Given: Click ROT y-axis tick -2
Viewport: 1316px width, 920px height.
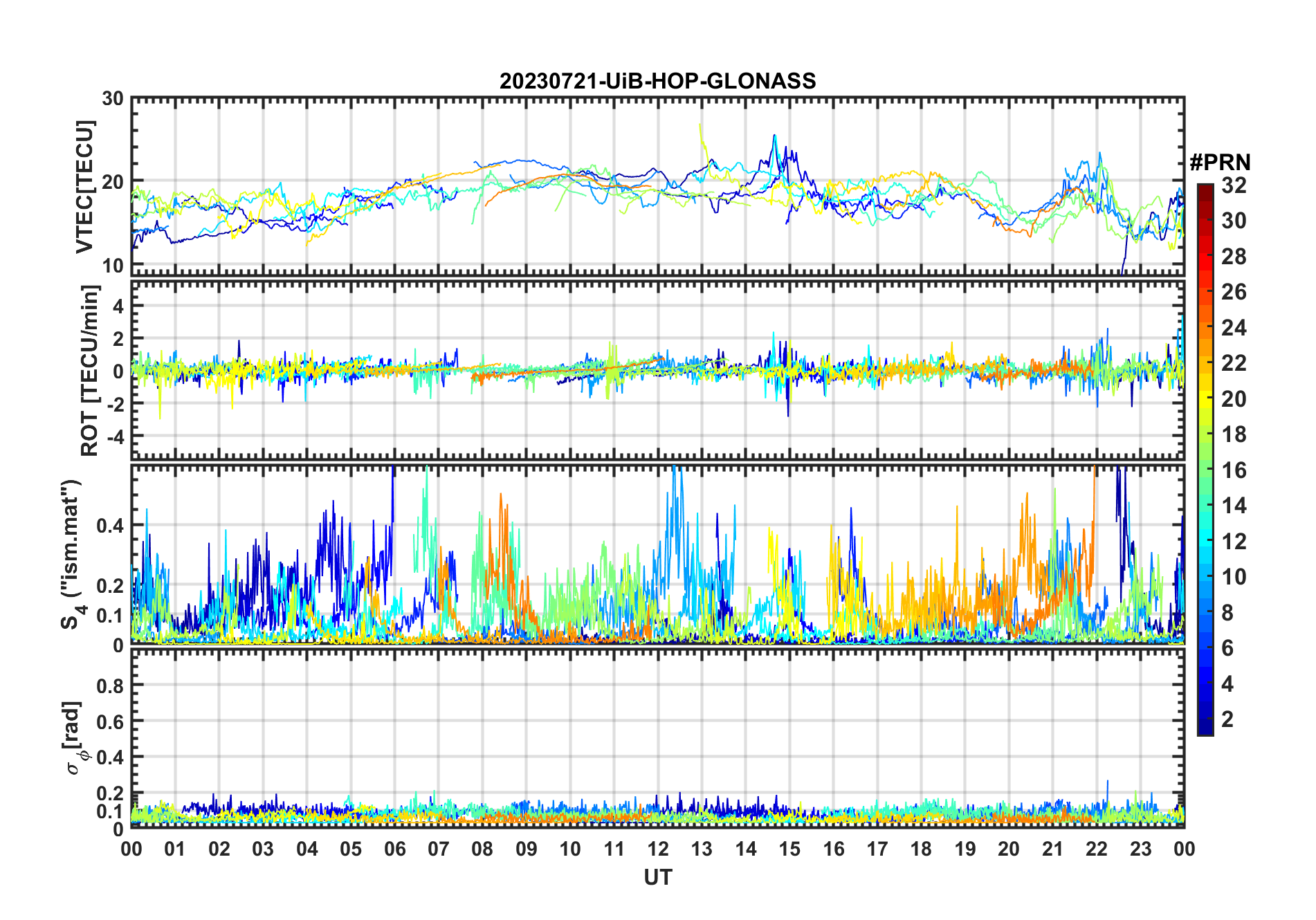Looking at the screenshot, I should 115,403.
